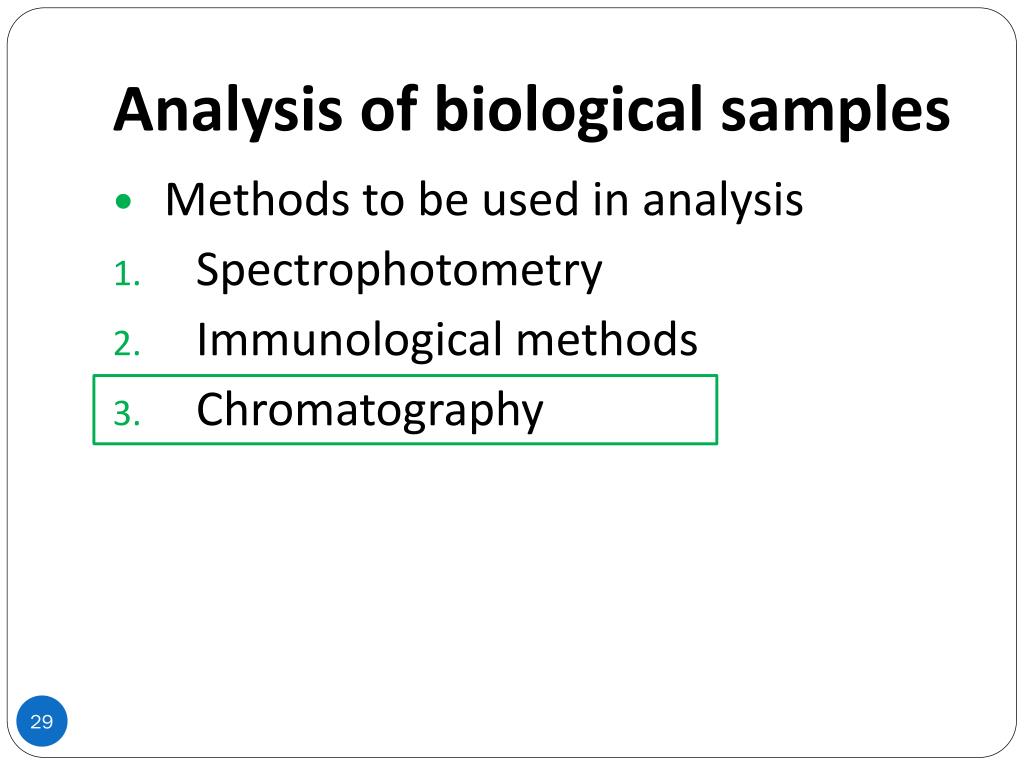The image size is (1024, 768).
Task: Click the word Analysis in the title
Action: tap(228, 110)
